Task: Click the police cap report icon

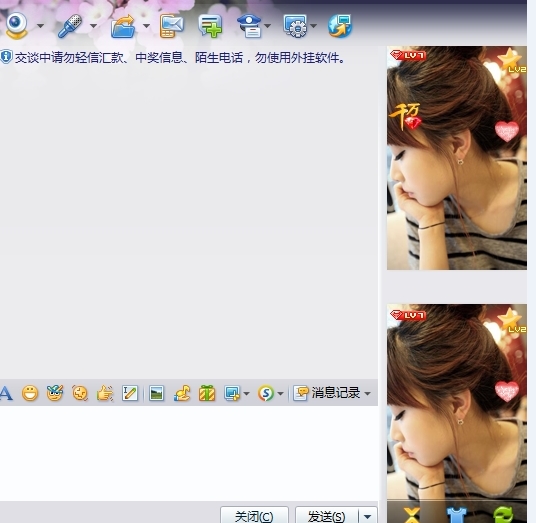Action: click(x=250, y=26)
